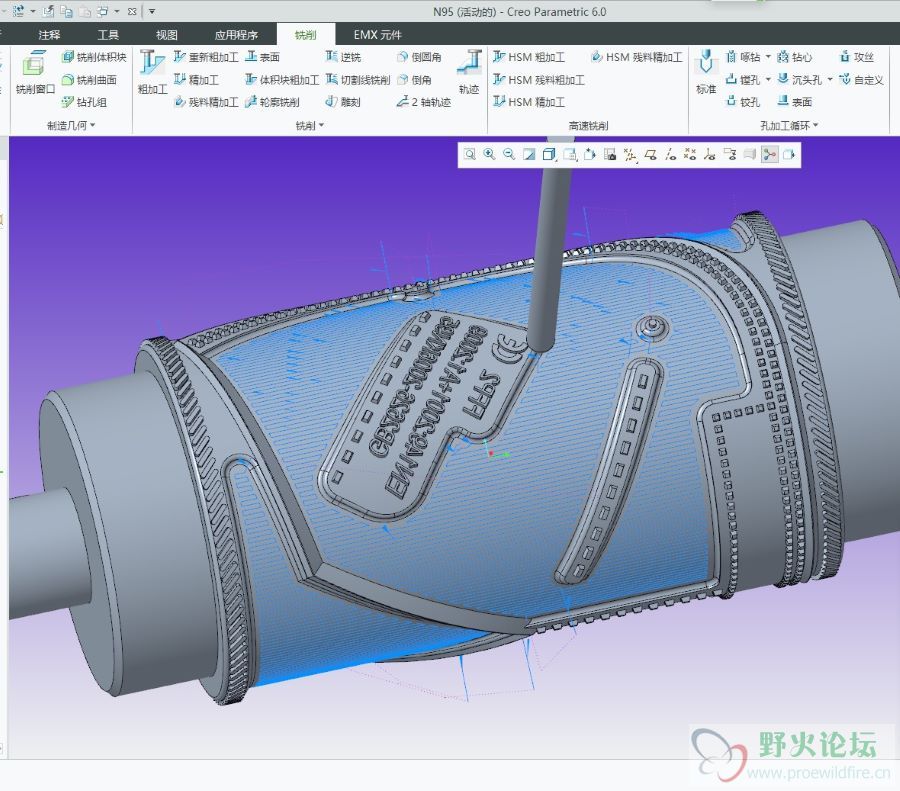This screenshot has height=791, width=900.
Task: Open the datum display filters dropdown
Action: click(x=630, y=154)
